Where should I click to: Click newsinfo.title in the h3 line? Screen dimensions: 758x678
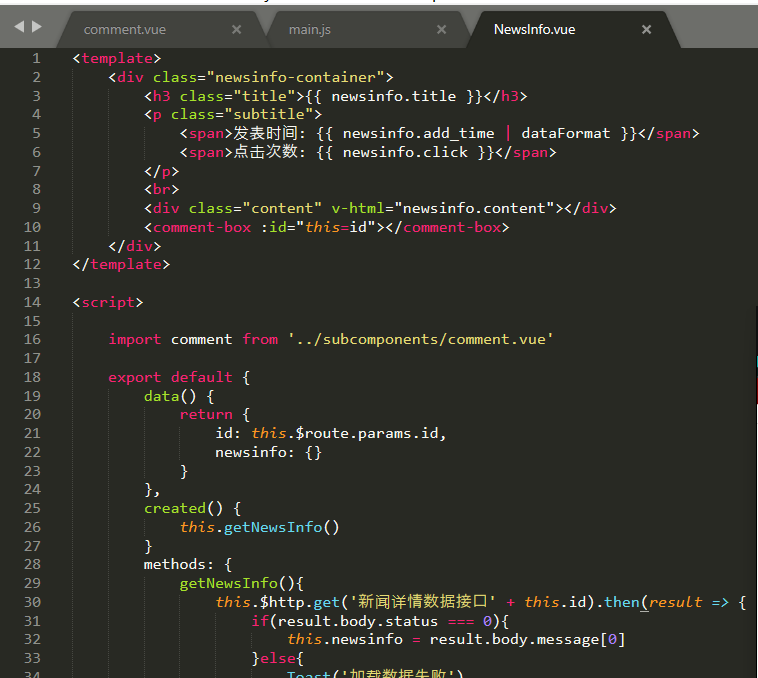click(x=394, y=96)
